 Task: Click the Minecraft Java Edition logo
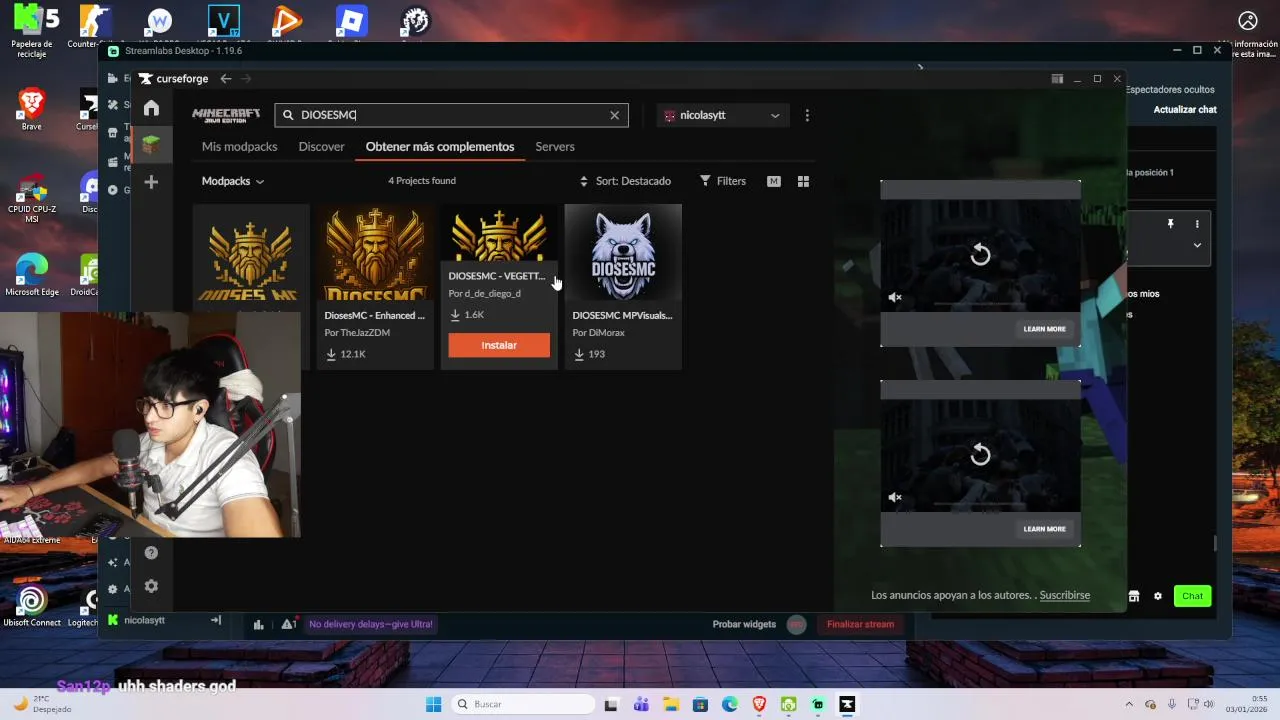pyautogui.click(x=226, y=115)
